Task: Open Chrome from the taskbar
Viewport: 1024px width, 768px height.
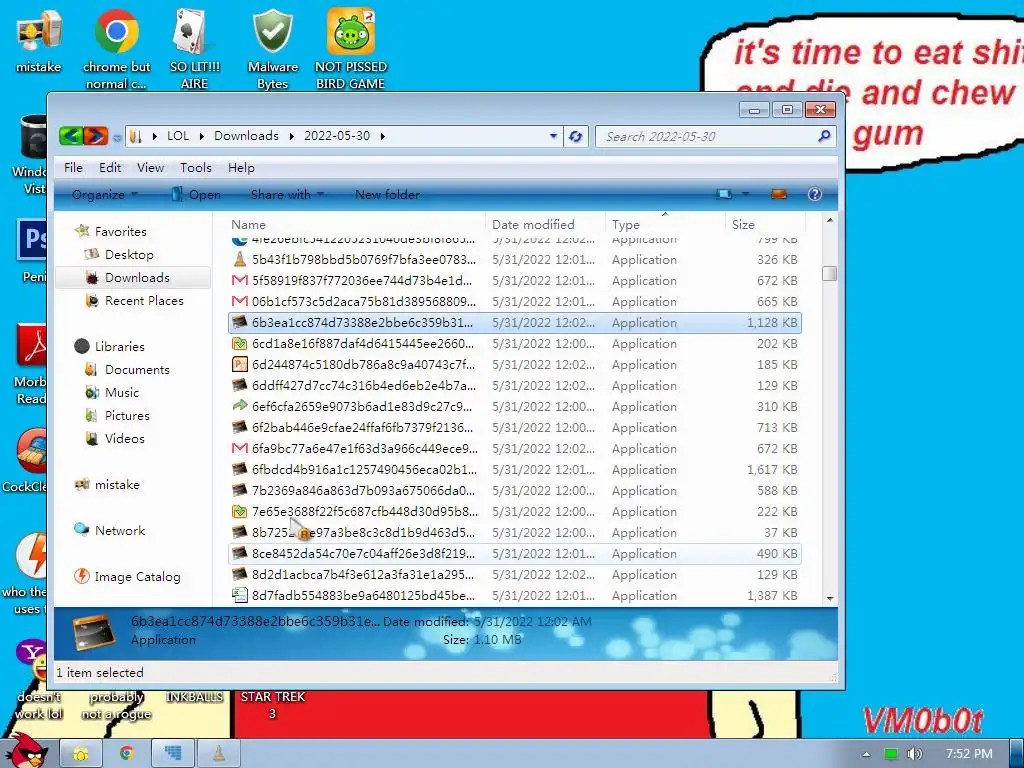Action: point(126,753)
